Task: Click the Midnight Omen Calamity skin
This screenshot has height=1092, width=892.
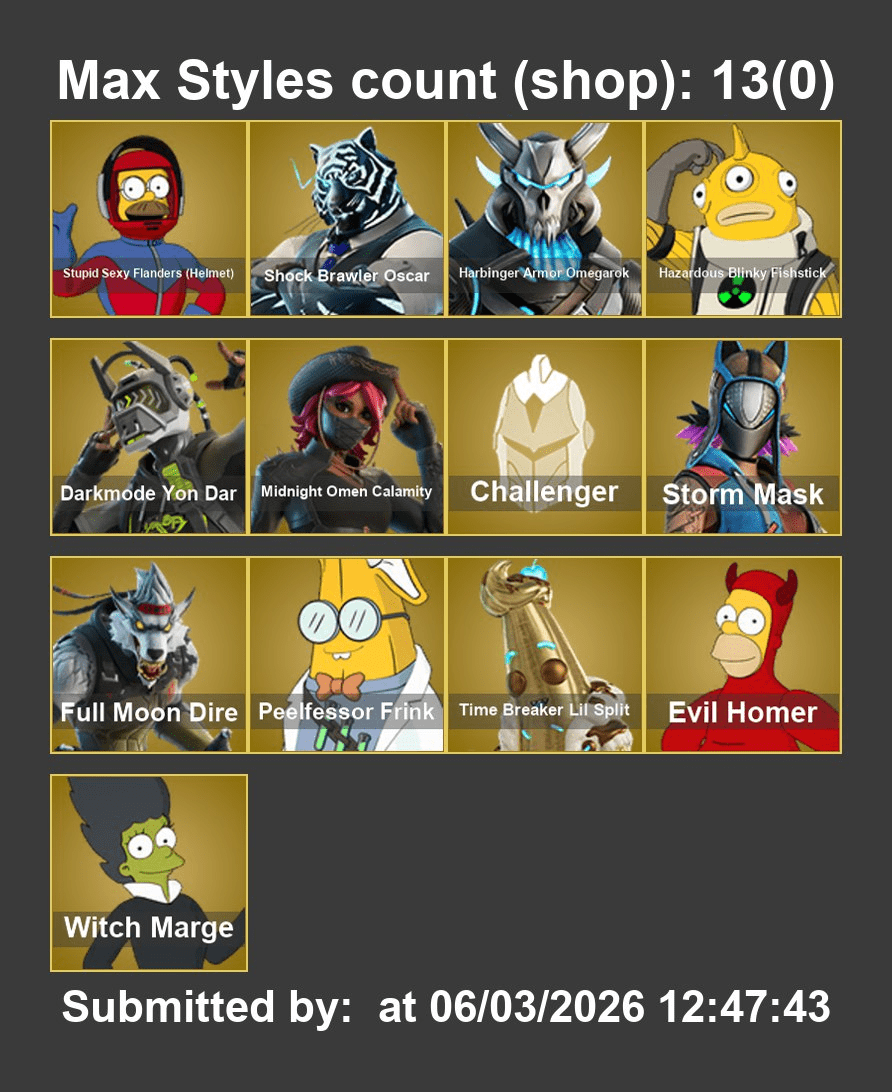Action: tap(347, 437)
